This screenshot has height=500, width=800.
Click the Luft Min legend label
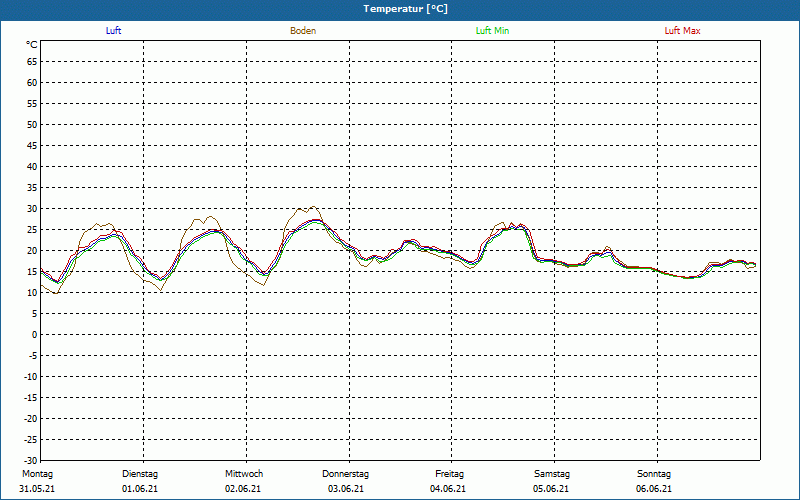pos(492,31)
